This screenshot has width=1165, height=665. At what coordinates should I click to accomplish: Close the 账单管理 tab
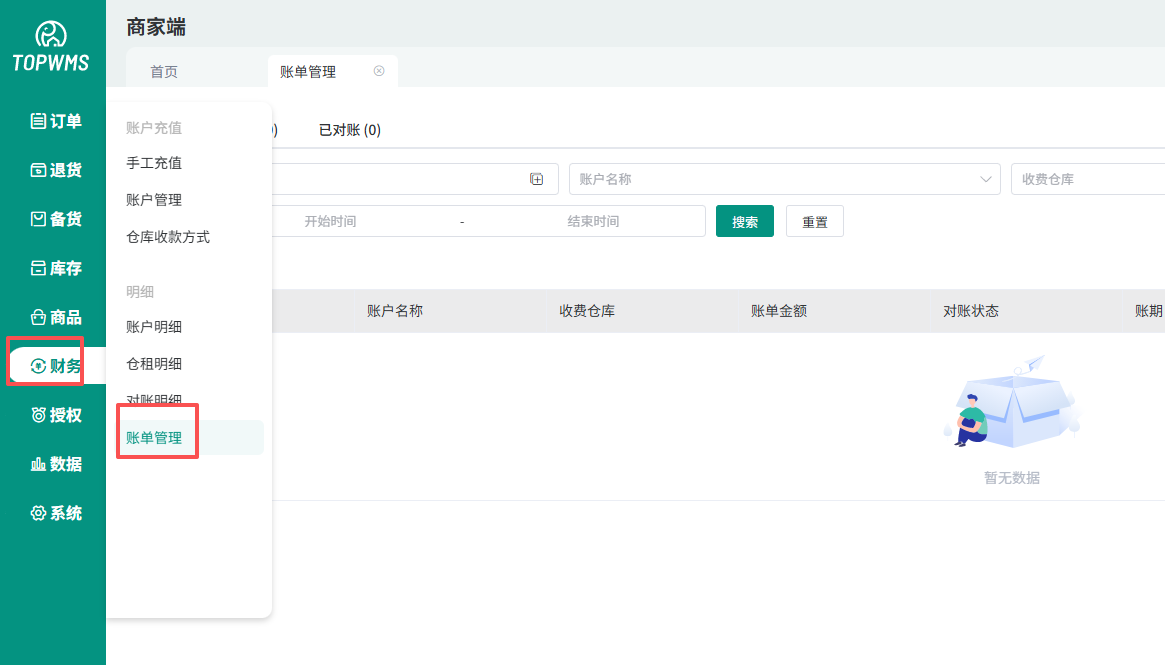[379, 71]
